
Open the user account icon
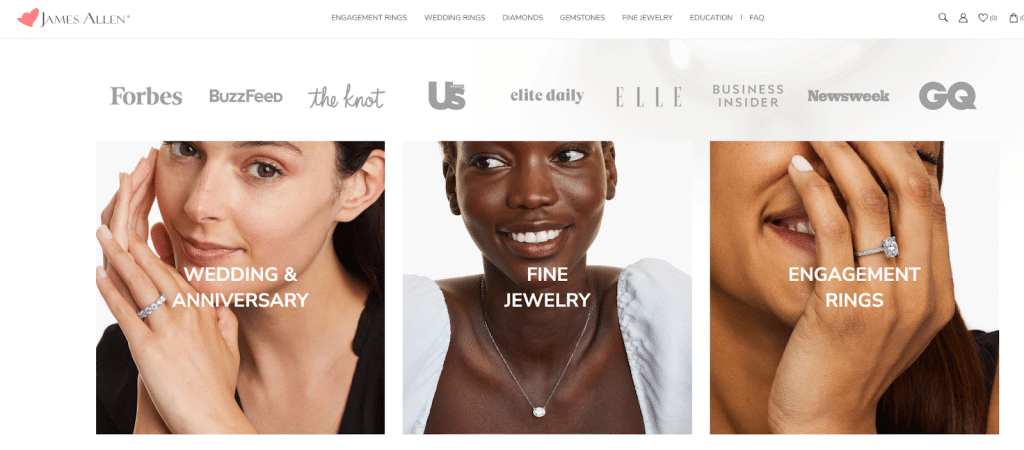click(x=963, y=18)
